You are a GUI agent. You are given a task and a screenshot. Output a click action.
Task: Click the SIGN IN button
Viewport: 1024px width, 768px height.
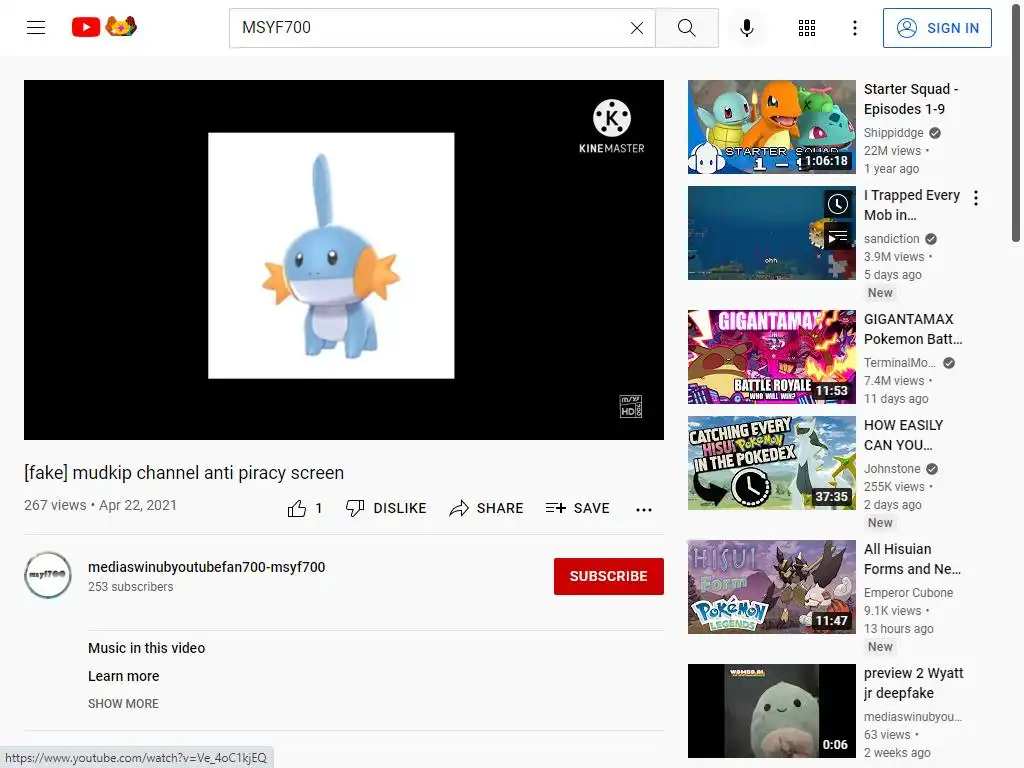pyautogui.click(x=936, y=28)
